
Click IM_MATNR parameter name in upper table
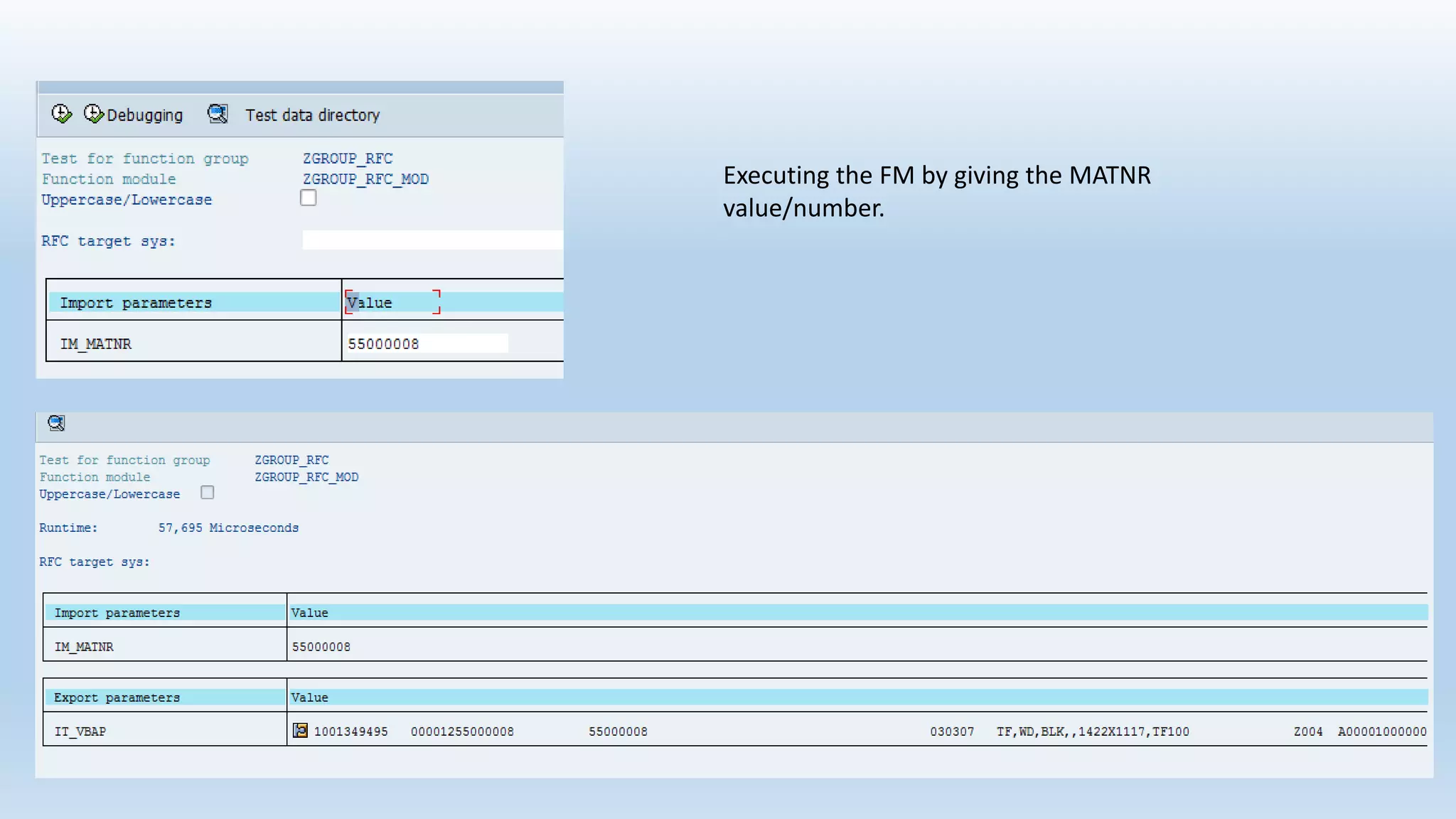[x=96, y=344]
